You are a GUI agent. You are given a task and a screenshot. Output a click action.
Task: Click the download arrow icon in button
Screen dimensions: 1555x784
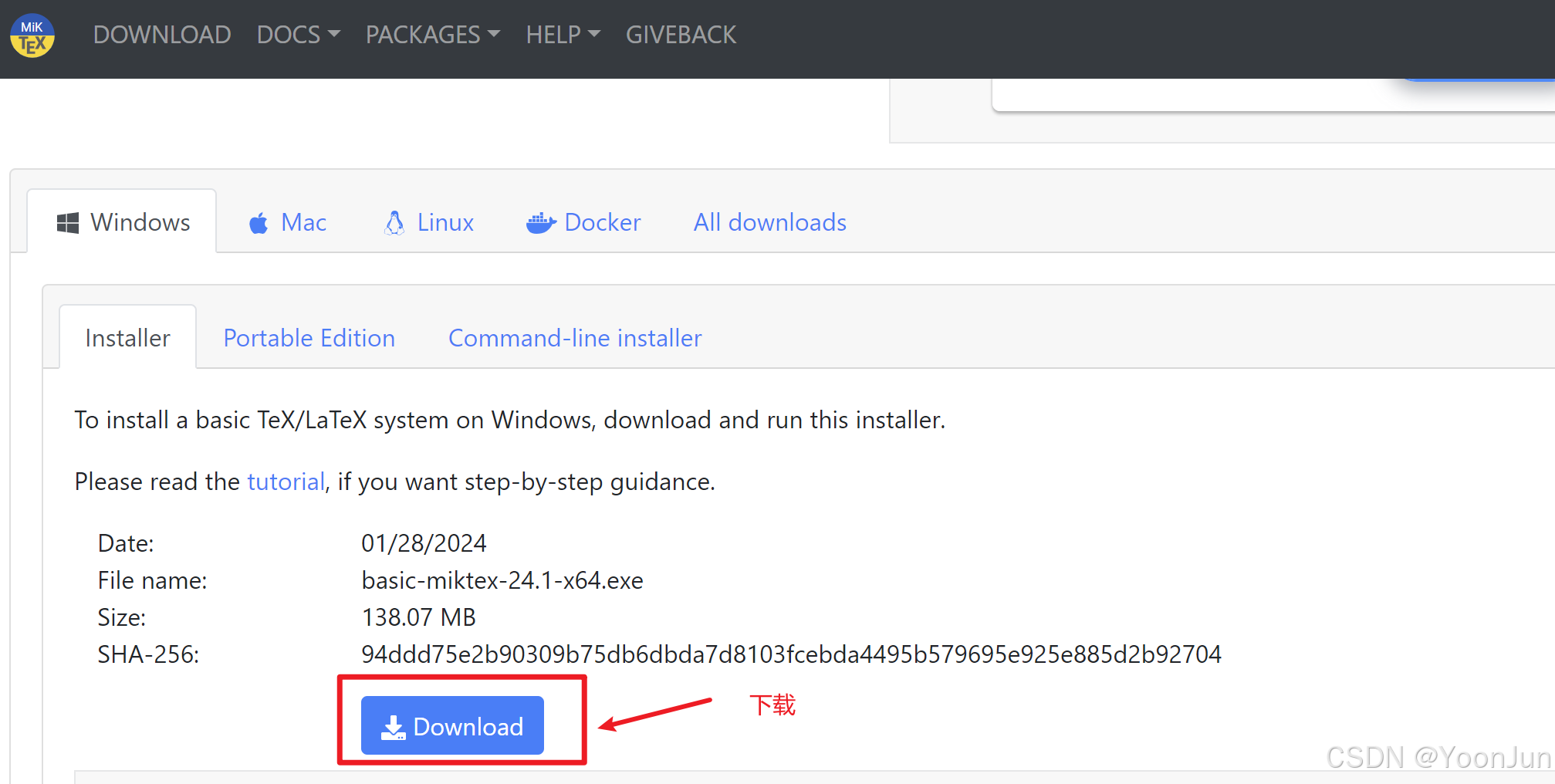point(394,727)
